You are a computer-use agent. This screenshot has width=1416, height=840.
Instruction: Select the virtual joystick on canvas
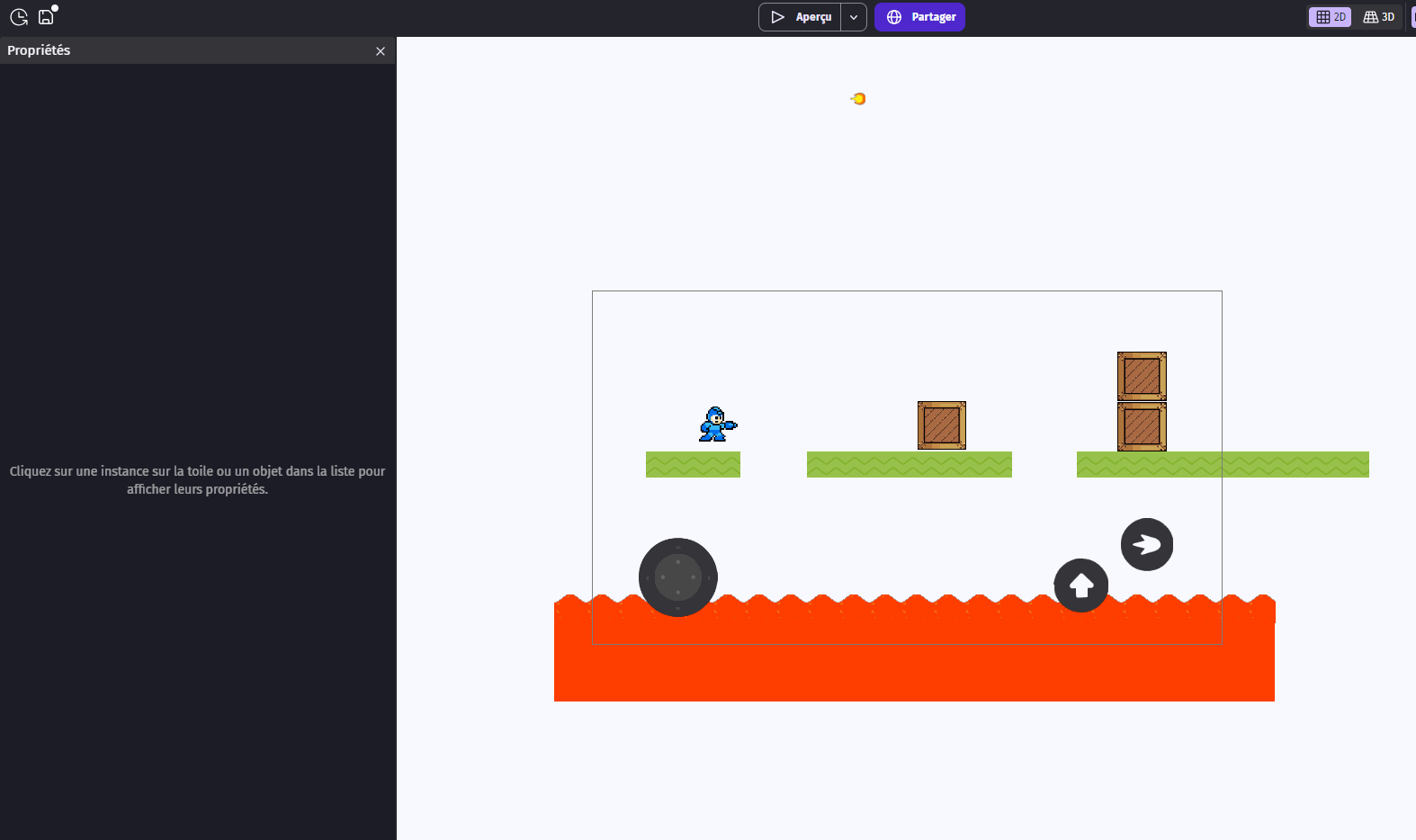pos(678,577)
